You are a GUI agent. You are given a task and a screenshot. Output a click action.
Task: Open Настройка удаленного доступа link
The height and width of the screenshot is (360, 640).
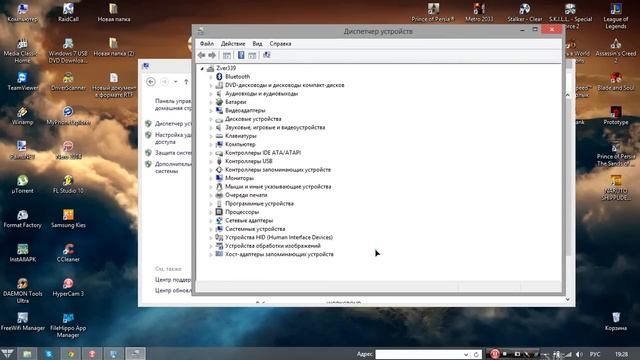tap(173, 138)
